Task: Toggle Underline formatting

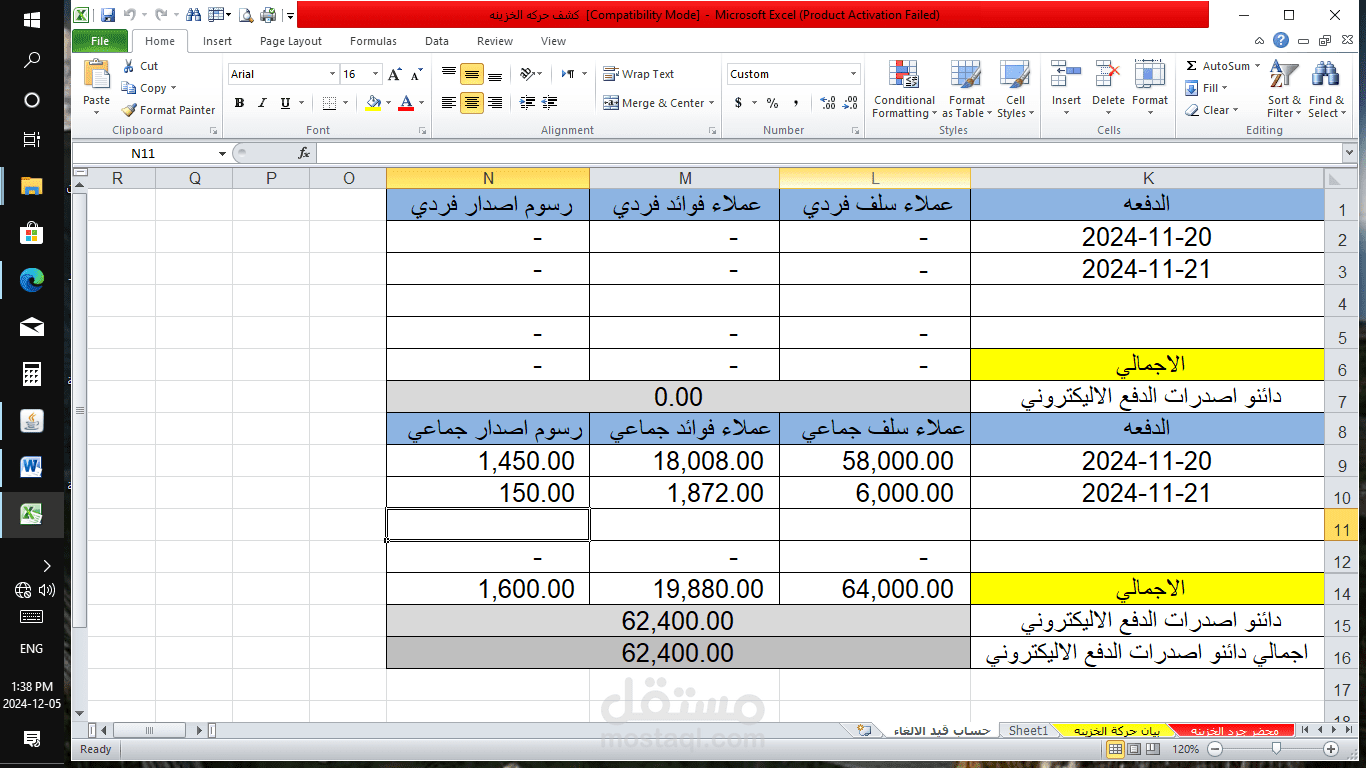Action: pos(285,103)
